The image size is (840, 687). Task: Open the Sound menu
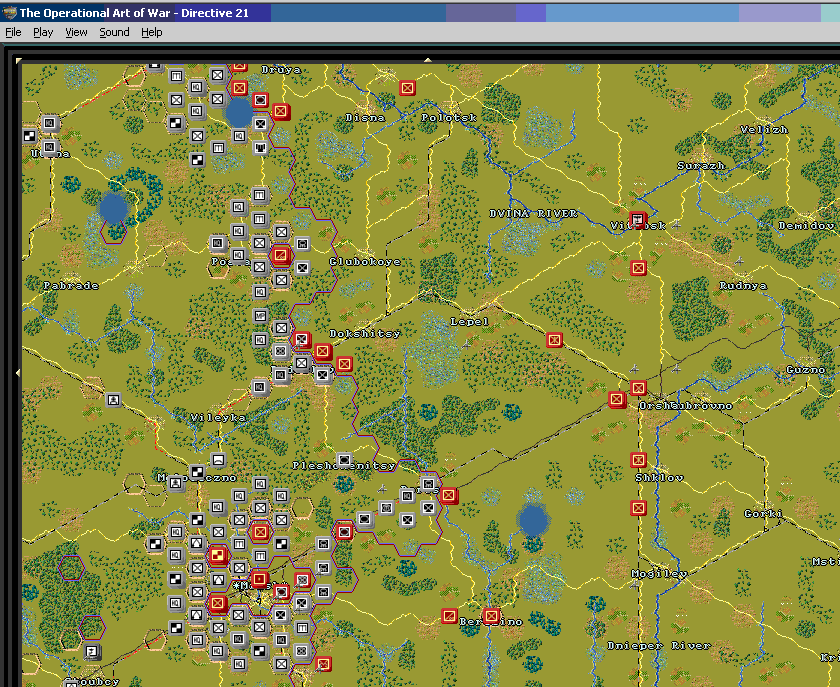click(114, 32)
